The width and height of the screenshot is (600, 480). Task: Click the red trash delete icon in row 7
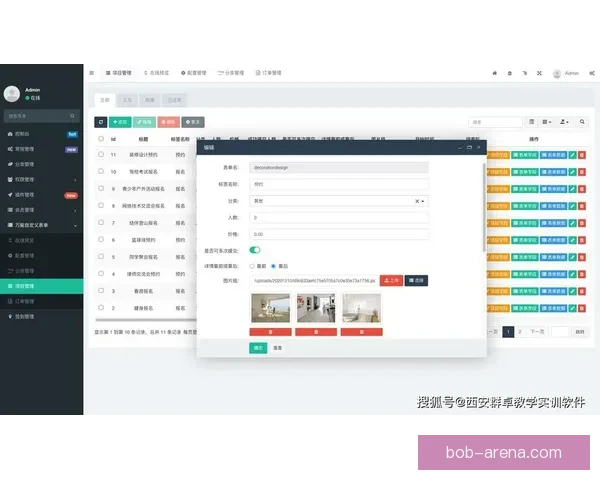click(582, 223)
